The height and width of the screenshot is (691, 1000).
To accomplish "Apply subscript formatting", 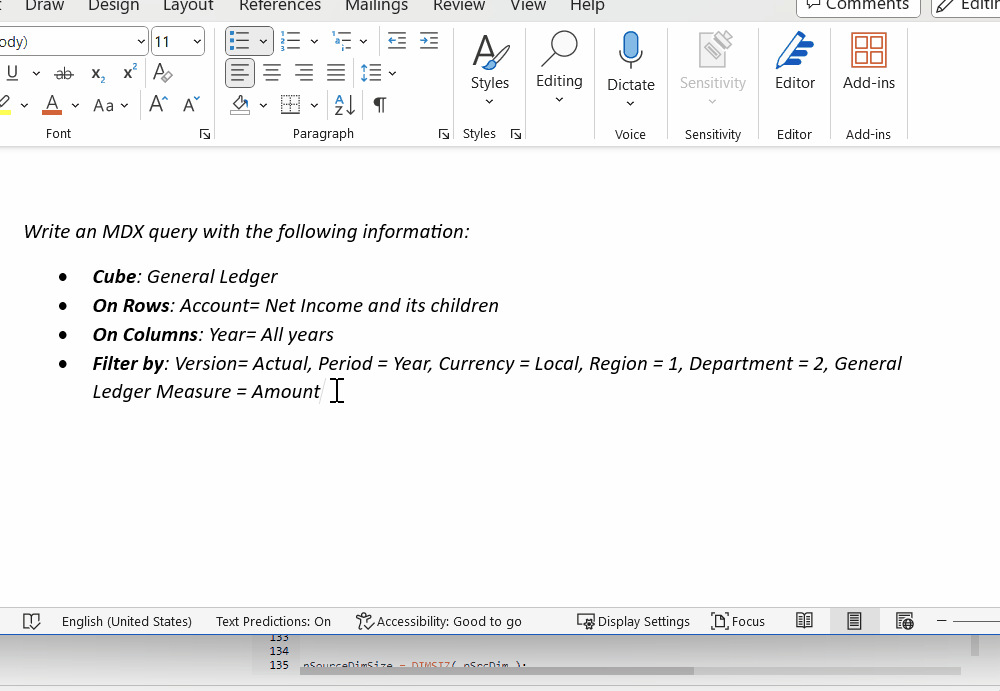I will [x=96, y=72].
